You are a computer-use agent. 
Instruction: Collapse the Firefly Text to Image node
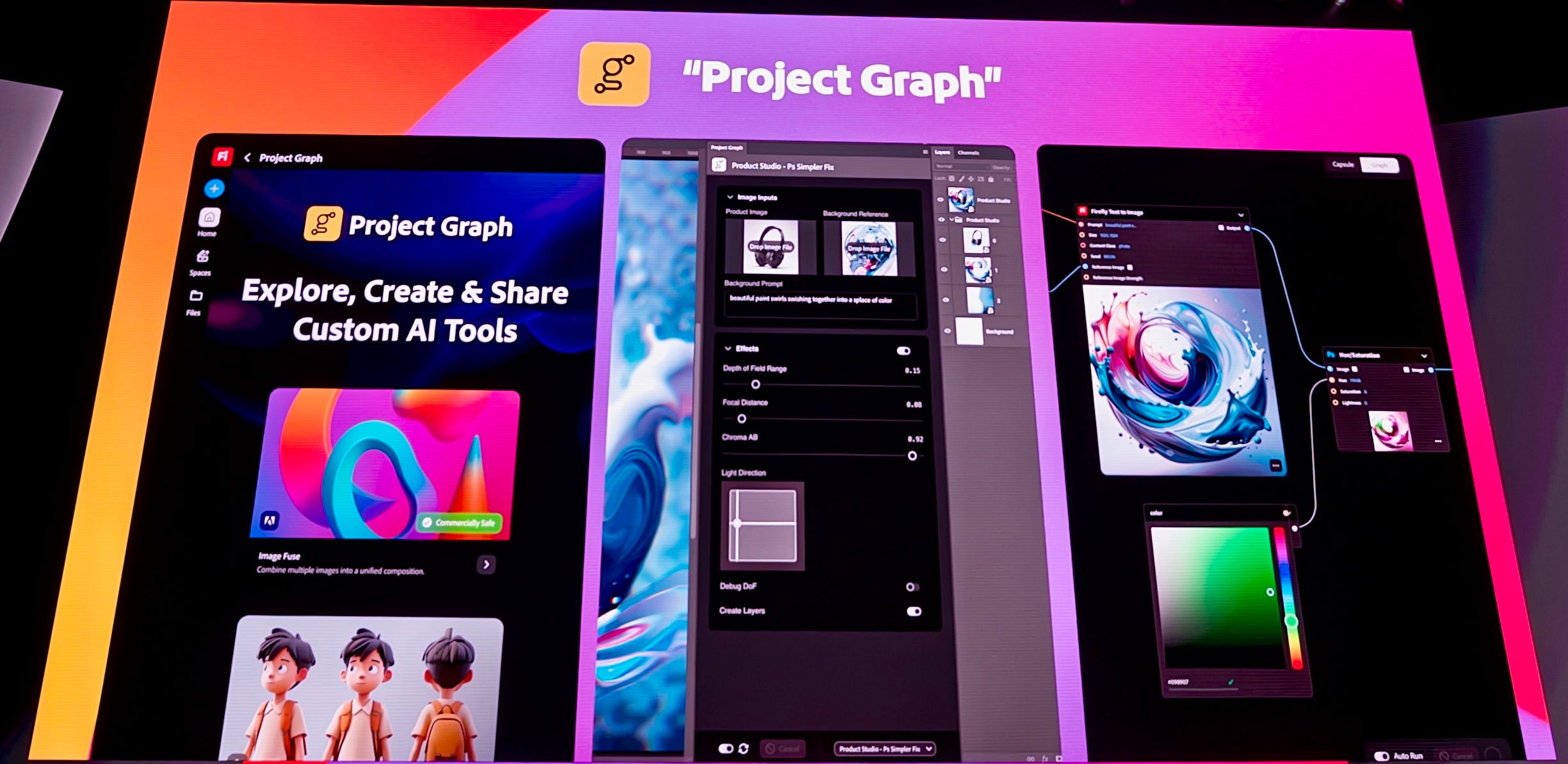tap(1241, 215)
